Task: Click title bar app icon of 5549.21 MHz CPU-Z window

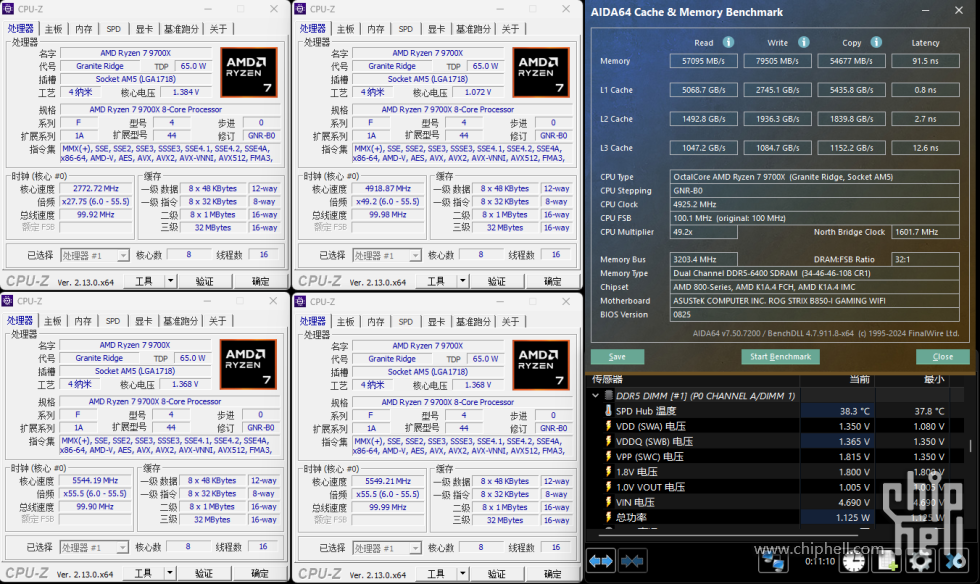Action: point(300,301)
